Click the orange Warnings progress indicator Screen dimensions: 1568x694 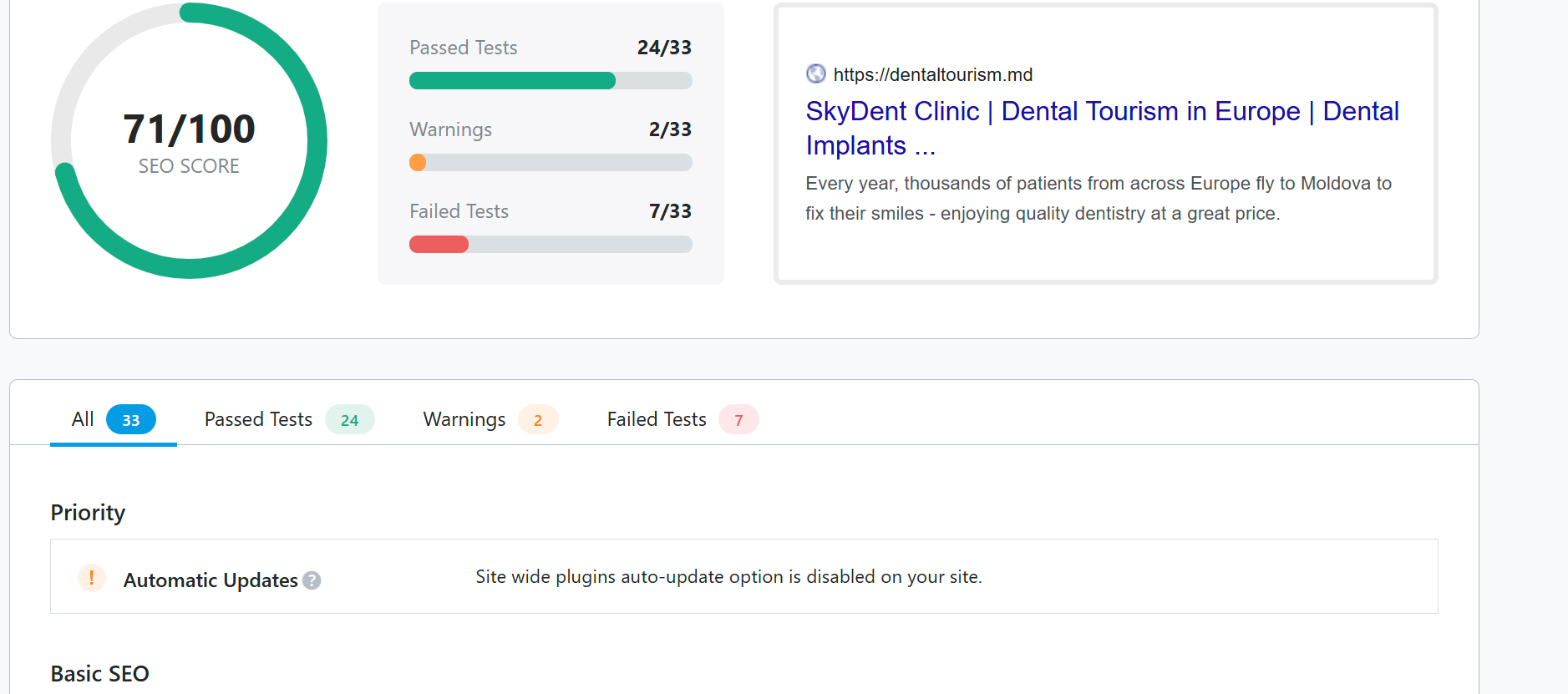418,163
